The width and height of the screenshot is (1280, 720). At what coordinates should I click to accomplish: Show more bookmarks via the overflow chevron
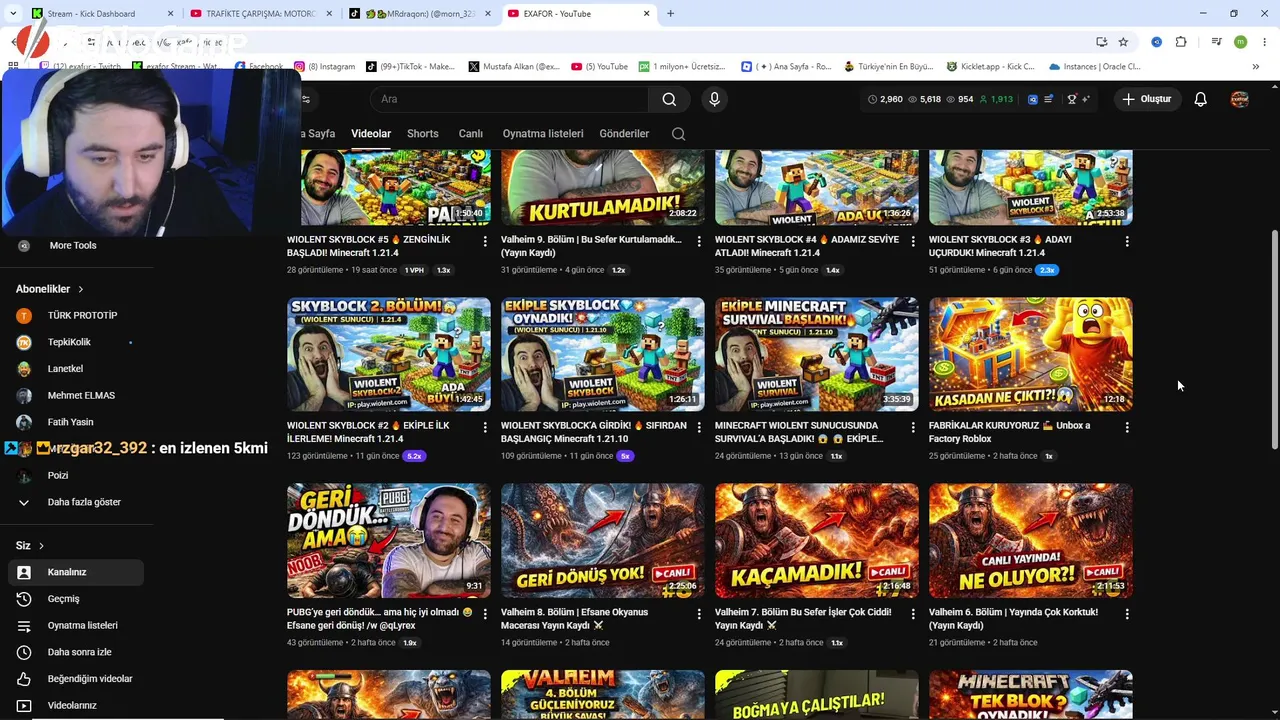(1255, 67)
